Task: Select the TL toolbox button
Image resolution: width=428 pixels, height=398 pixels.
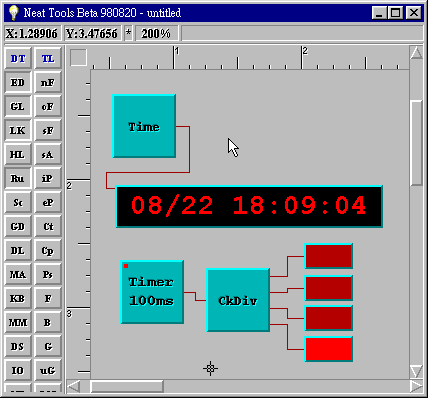Action: click(x=48, y=59)
